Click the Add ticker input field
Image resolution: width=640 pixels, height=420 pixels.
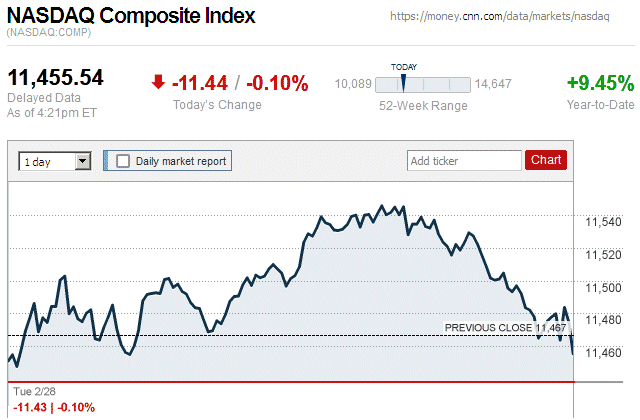464,160
